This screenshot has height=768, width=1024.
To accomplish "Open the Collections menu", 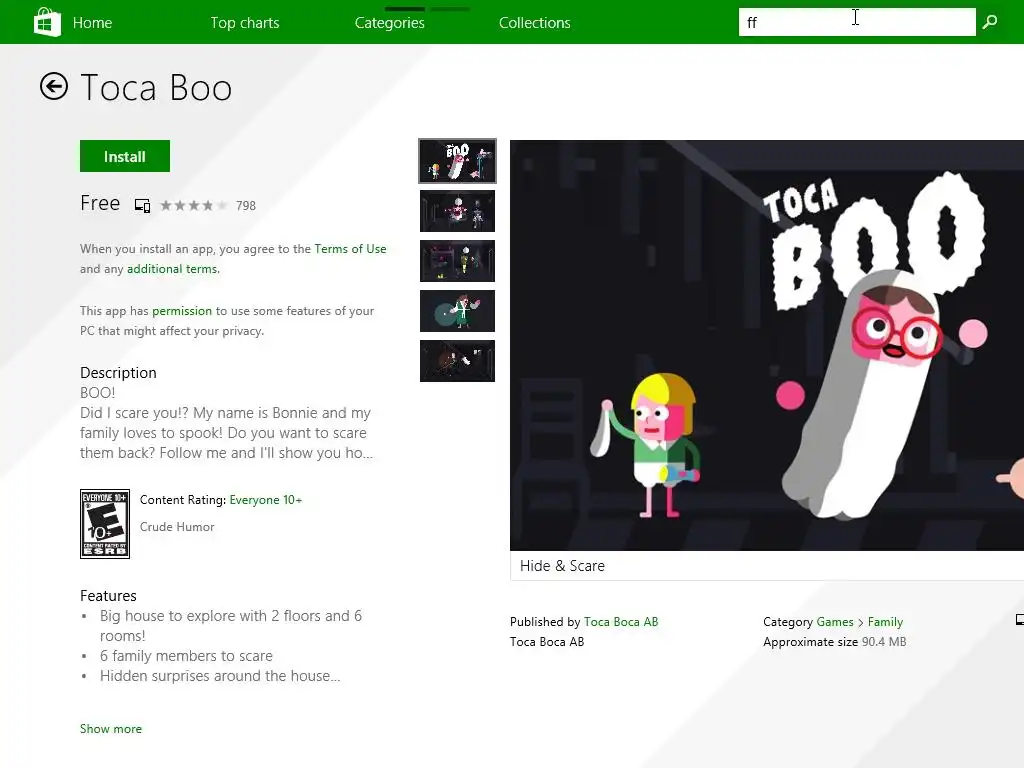I will 534,23.
